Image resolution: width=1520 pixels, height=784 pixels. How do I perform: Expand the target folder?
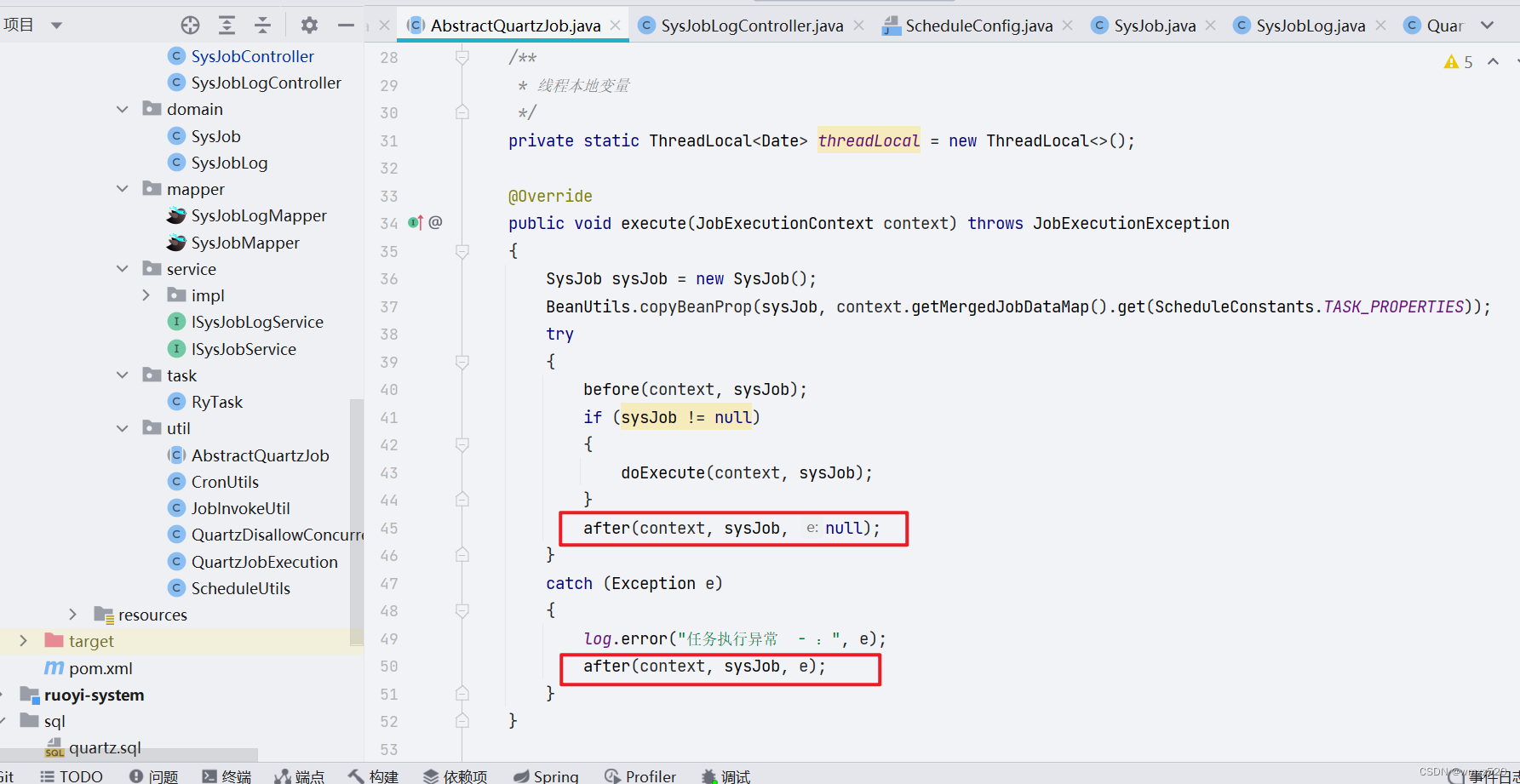(x=24, y=641)
